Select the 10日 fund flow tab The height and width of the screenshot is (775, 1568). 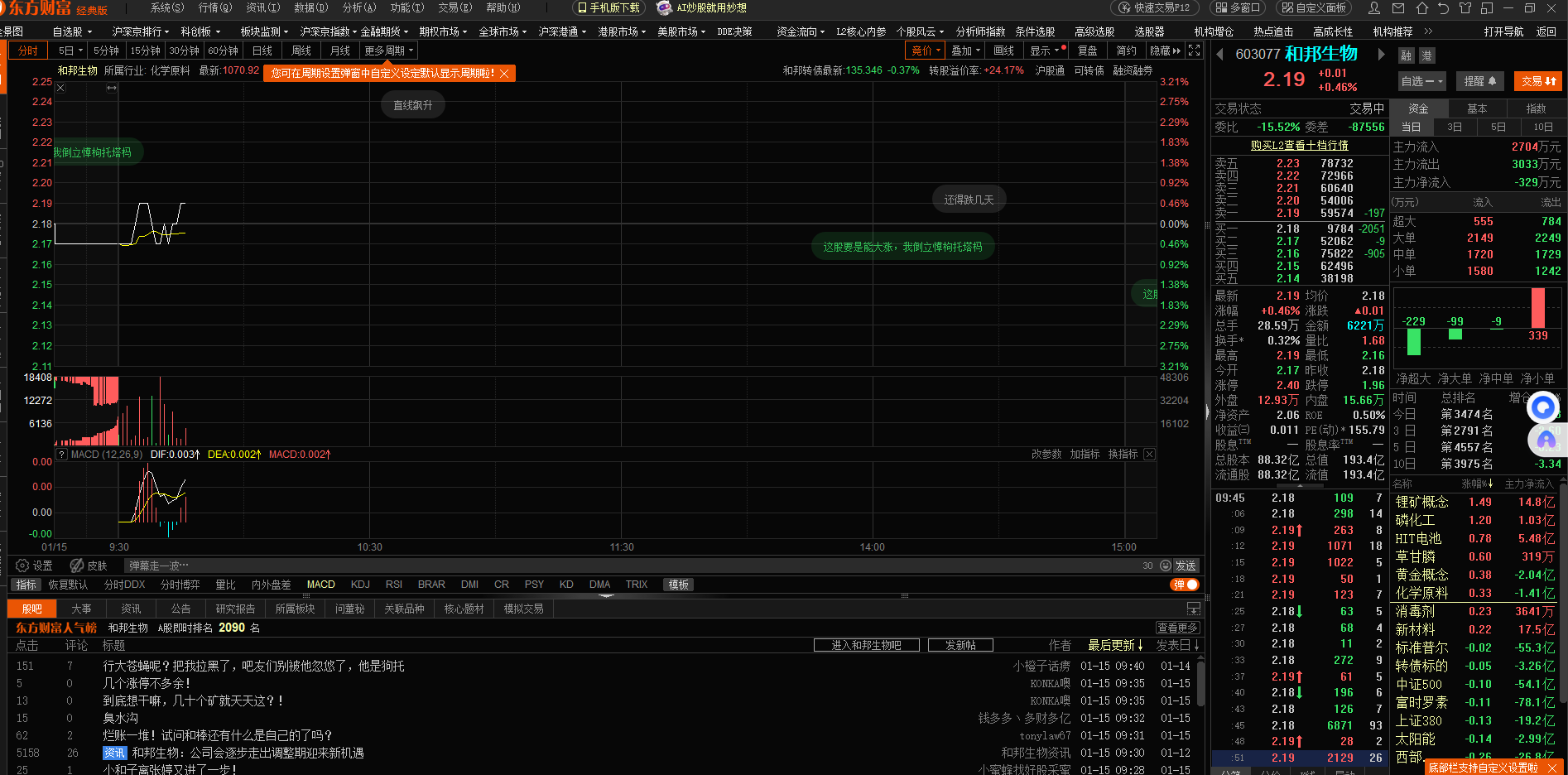[x=1543, y=127]
